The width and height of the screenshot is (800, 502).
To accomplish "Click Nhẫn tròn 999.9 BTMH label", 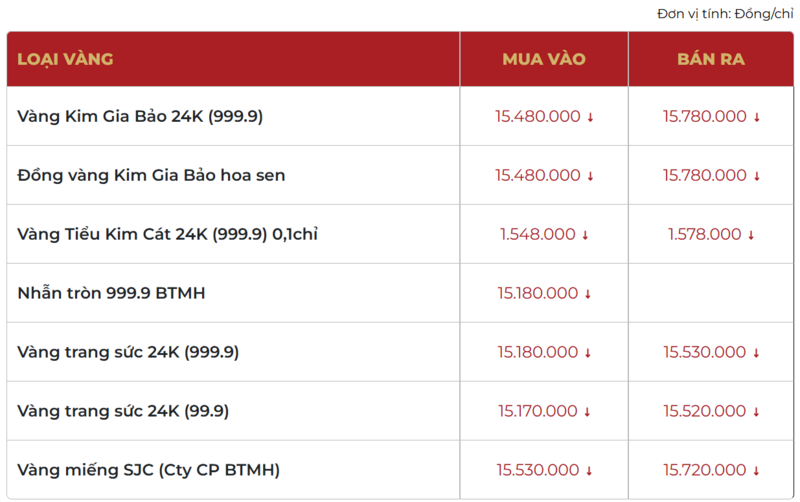I will [111, 293].
